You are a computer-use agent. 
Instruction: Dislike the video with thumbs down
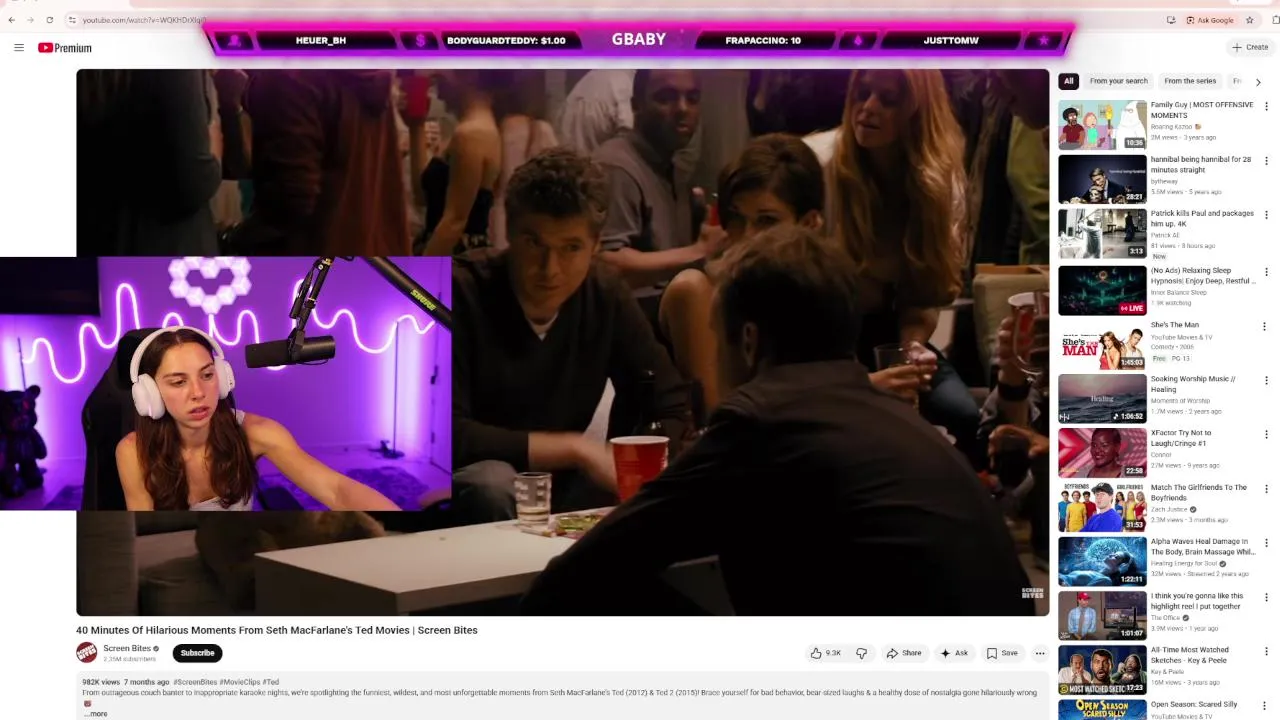(x=861, y=653)
